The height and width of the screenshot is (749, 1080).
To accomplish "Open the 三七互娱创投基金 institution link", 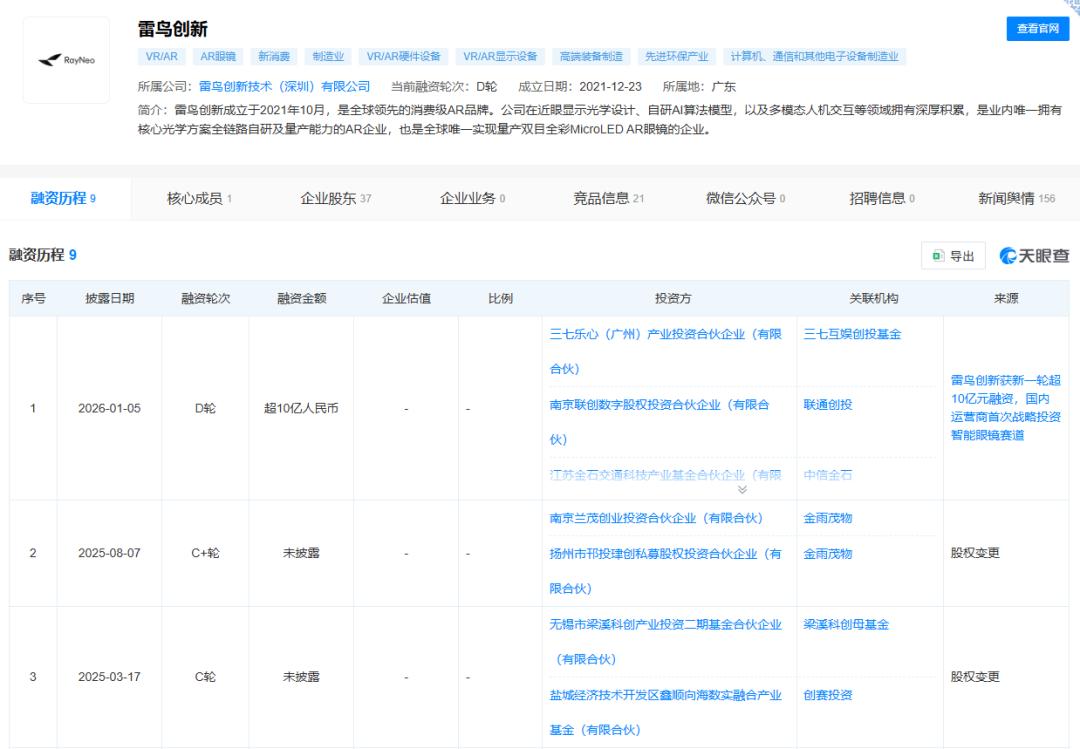I will (x=845, y=334).
